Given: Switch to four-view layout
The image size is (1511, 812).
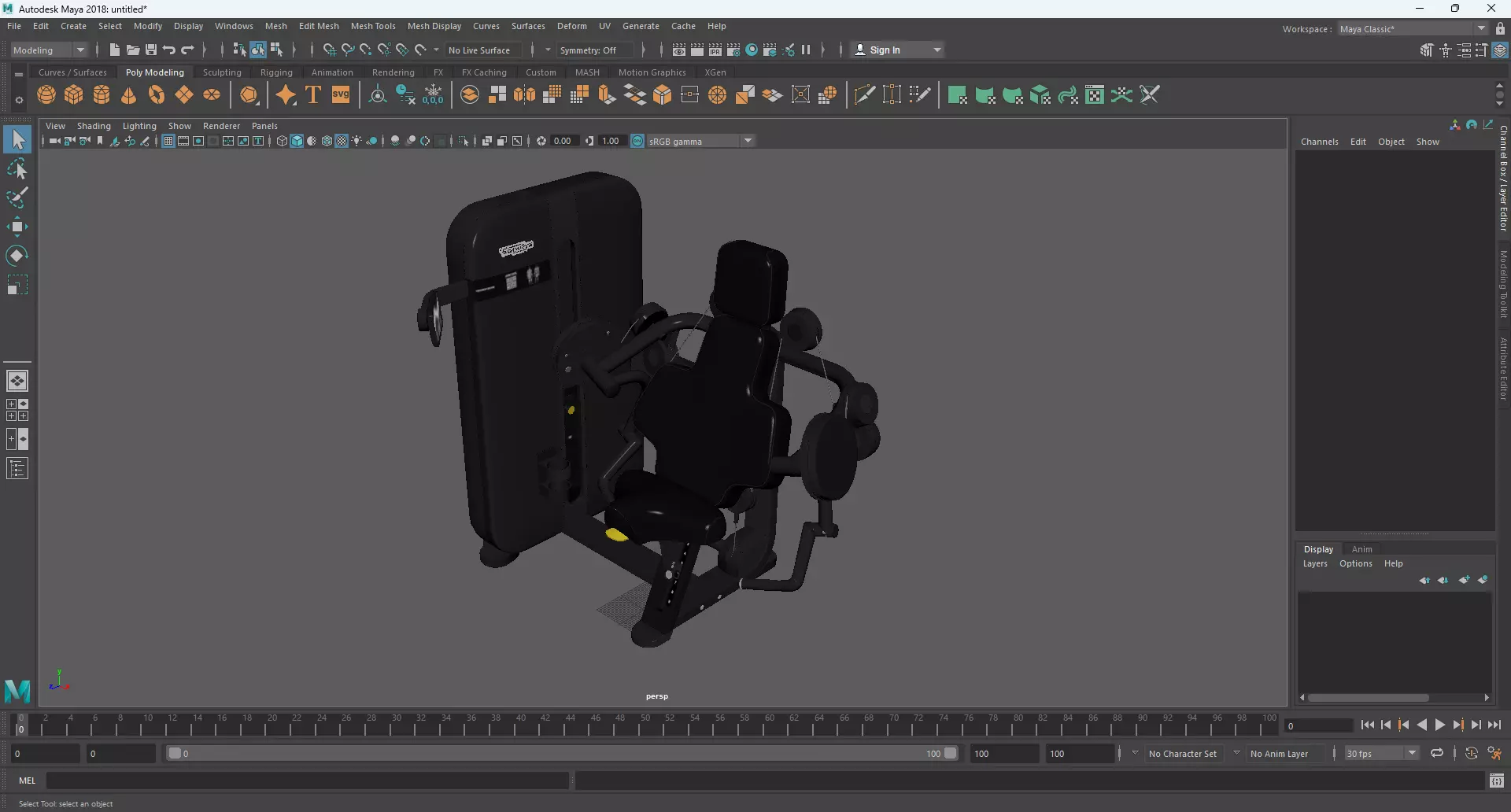Looking at the screenshot, I should click(x=17, y=410).
